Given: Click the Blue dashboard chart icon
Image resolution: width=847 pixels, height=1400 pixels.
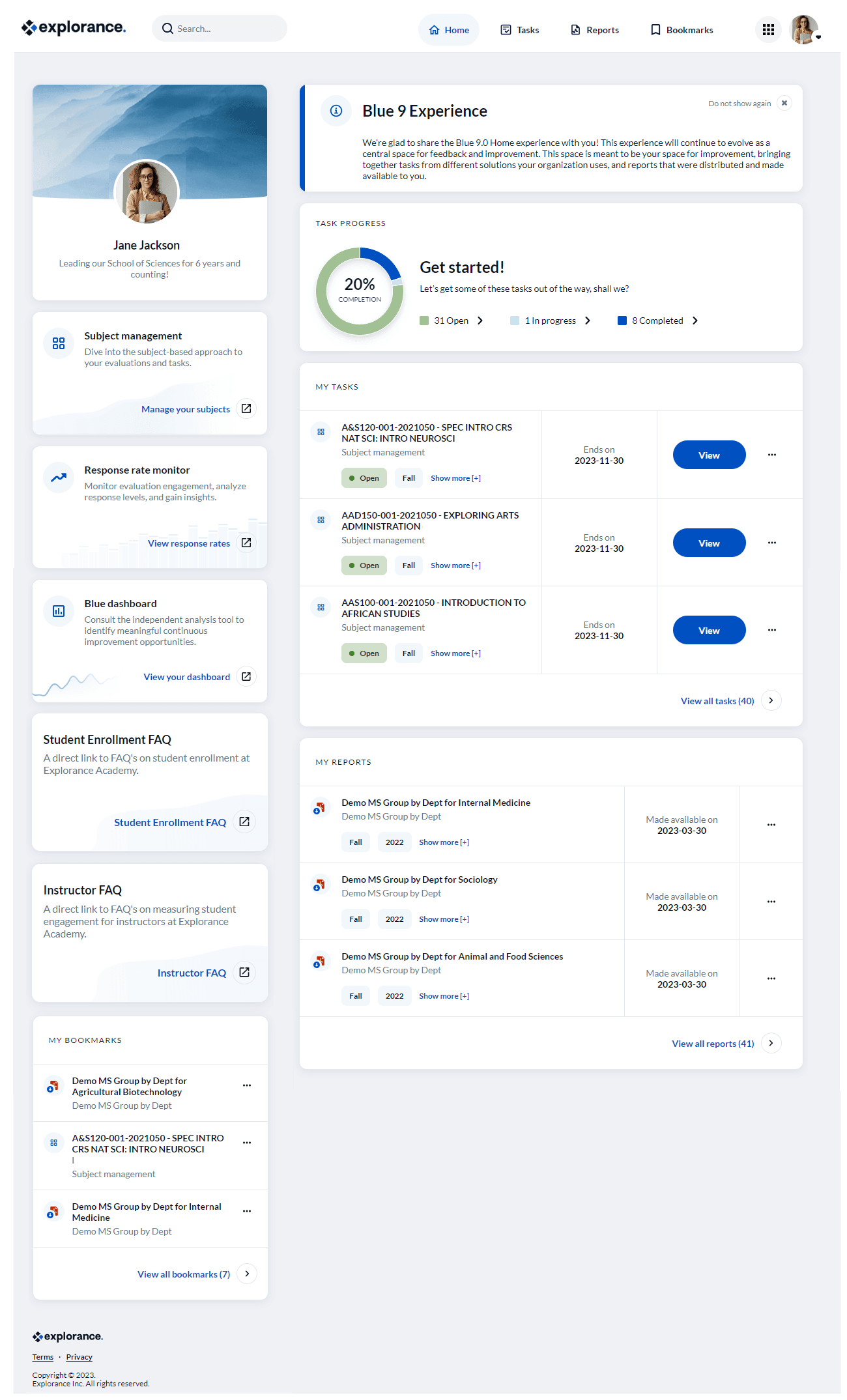Looking at the screenshot, I should coord(59,611).
